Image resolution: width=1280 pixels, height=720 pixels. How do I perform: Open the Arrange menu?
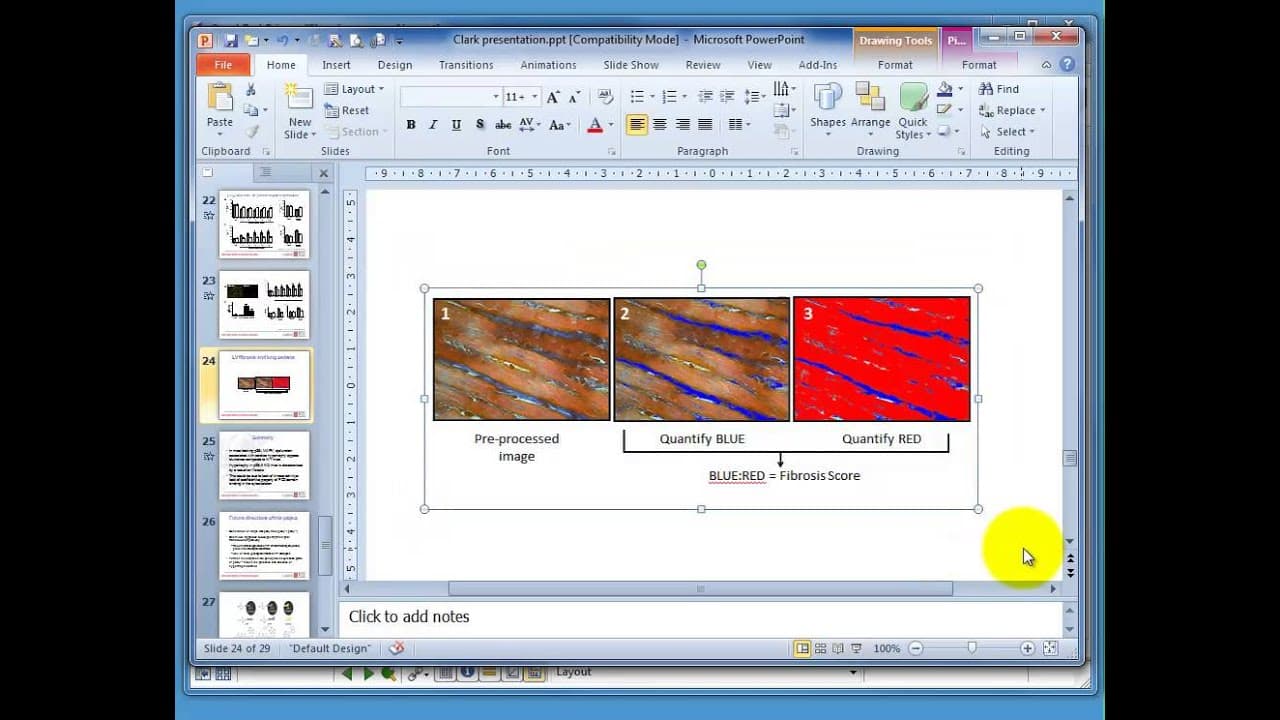(x=870, y=110)
